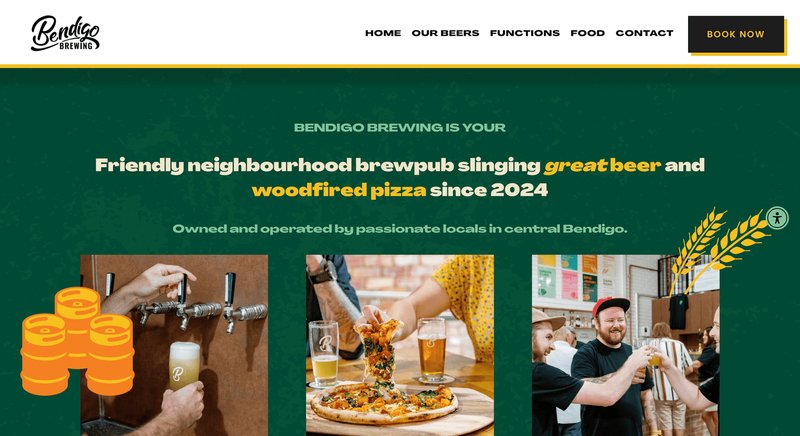Open the Our Beers page
The image size is (800, 436).
[x=445, y=33]
